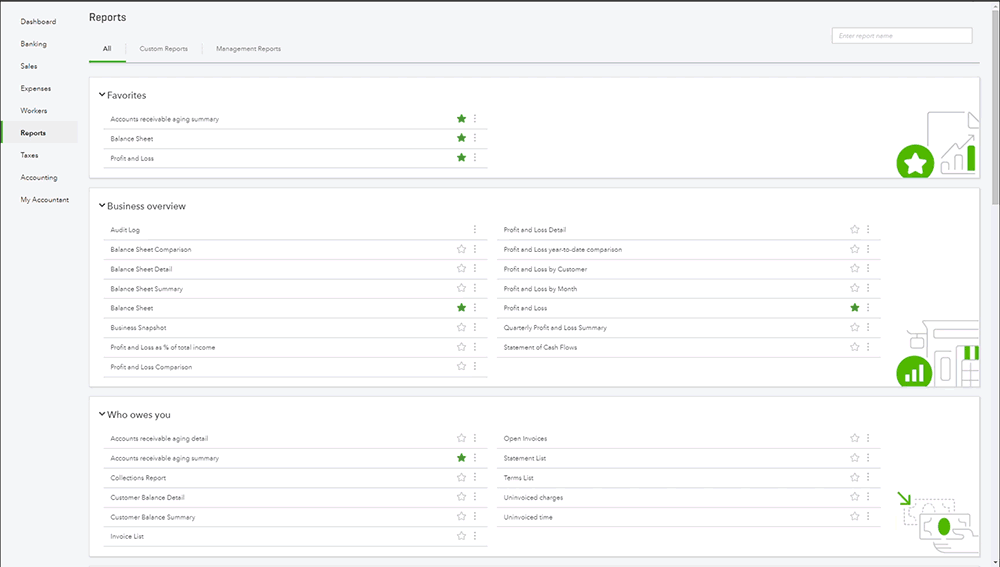
Task: Star the Invoice List report
Action: (461, 536)
